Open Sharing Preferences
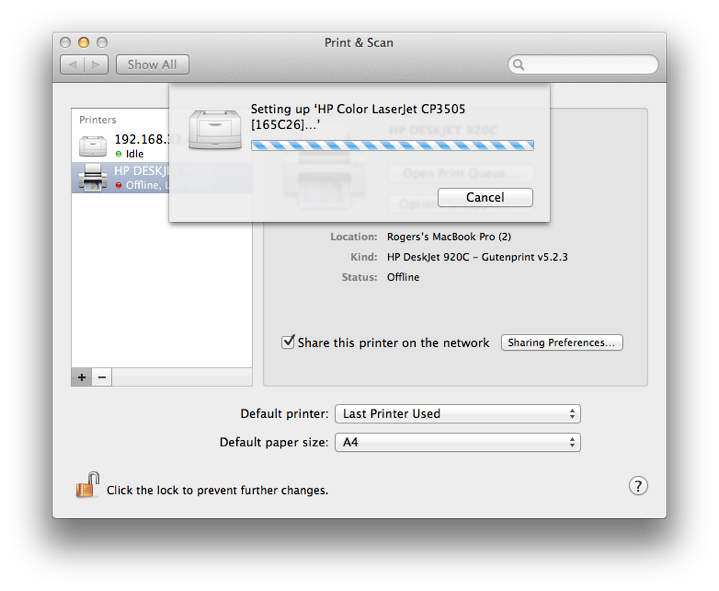The image size is (719, 591). [562, 342]
